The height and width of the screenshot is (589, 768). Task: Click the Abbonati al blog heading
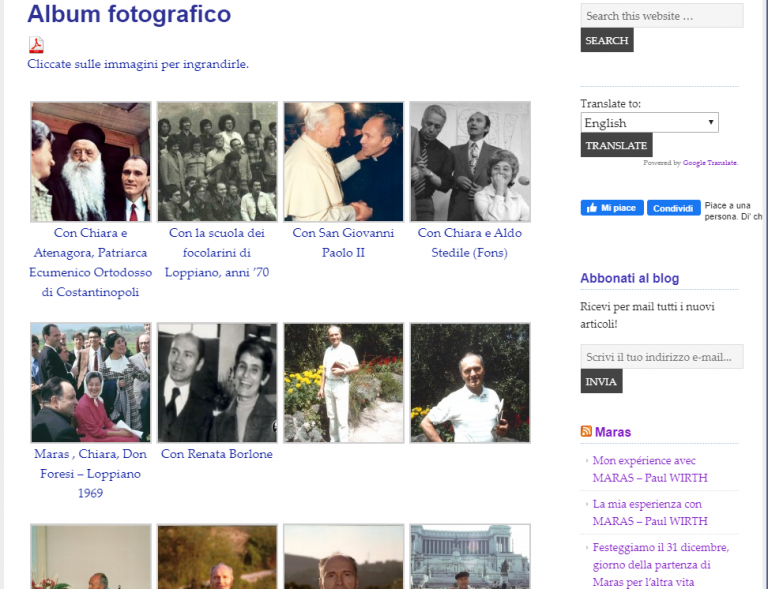tap(629, 278)
